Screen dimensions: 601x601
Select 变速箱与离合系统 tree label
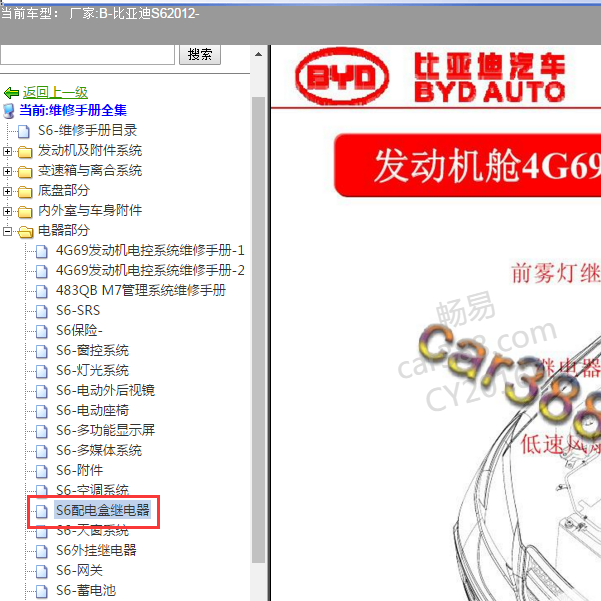pyautogui.click(x=90, y=170)
